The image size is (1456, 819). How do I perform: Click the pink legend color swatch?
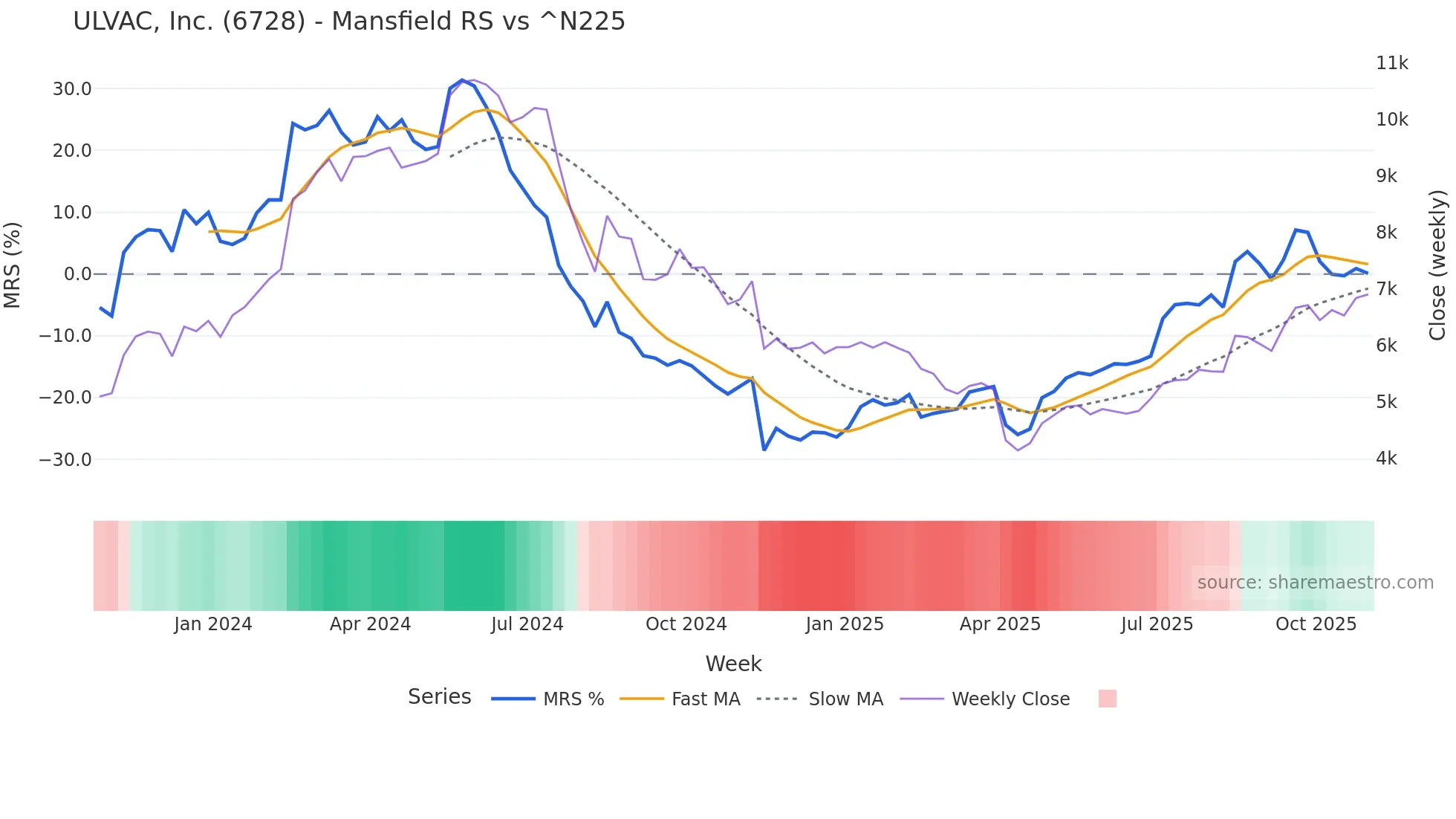(1108, 699)
